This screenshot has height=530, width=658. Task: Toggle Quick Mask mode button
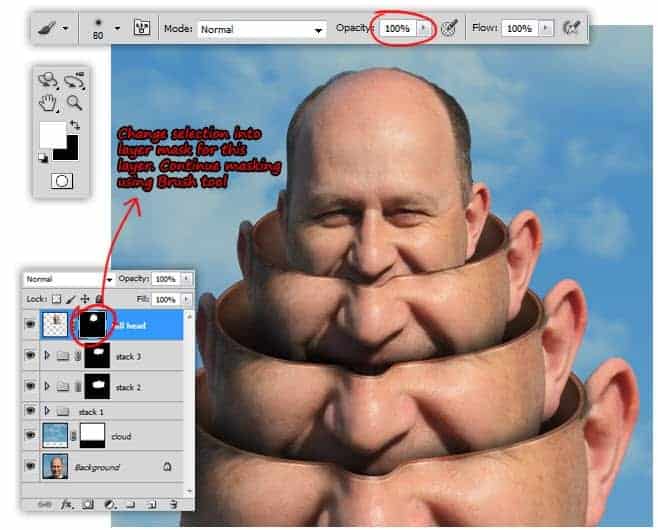click(x=62, y=181)
